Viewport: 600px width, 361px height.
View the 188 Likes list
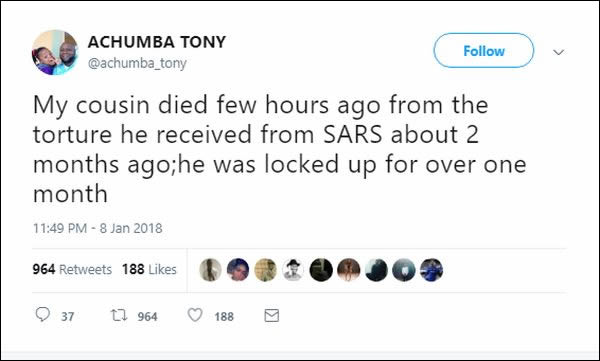[149, 270]
